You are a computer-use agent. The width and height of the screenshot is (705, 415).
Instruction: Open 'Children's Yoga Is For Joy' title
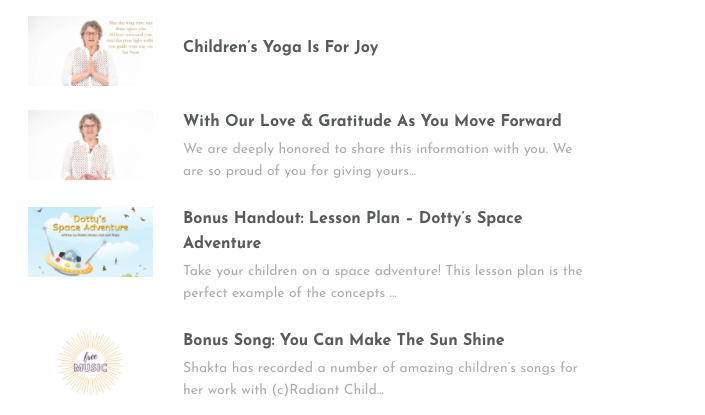(x=280, y=47)
